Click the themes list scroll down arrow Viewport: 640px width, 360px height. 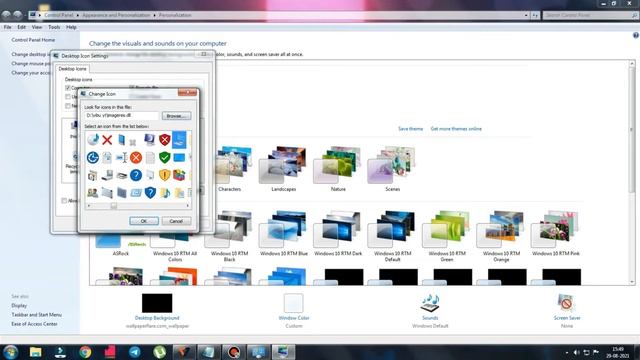[x=632, y=282]
